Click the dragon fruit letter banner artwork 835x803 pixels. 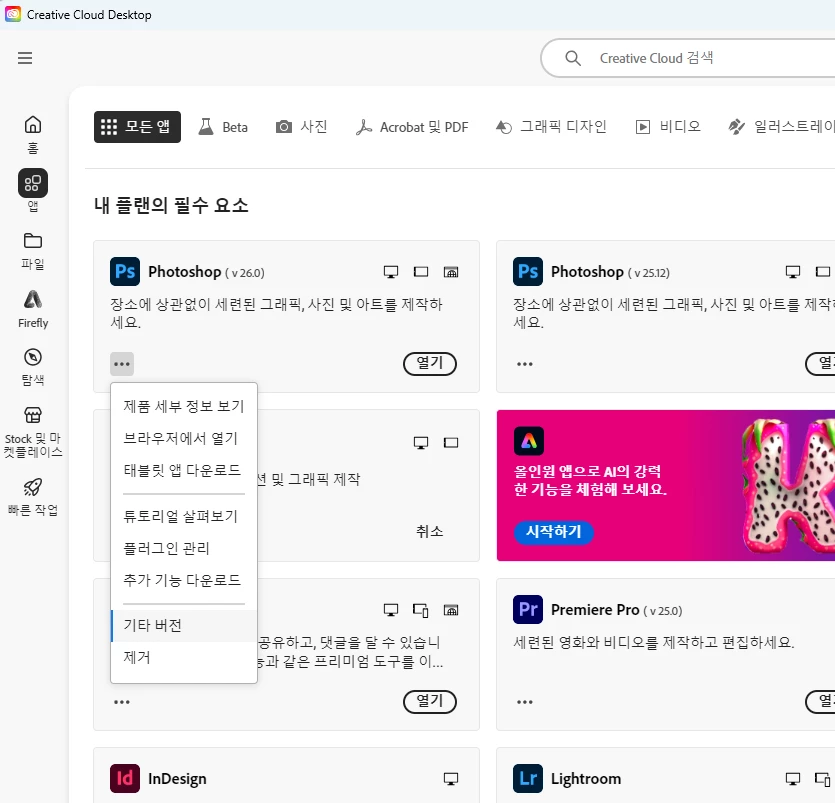[789, 485]
